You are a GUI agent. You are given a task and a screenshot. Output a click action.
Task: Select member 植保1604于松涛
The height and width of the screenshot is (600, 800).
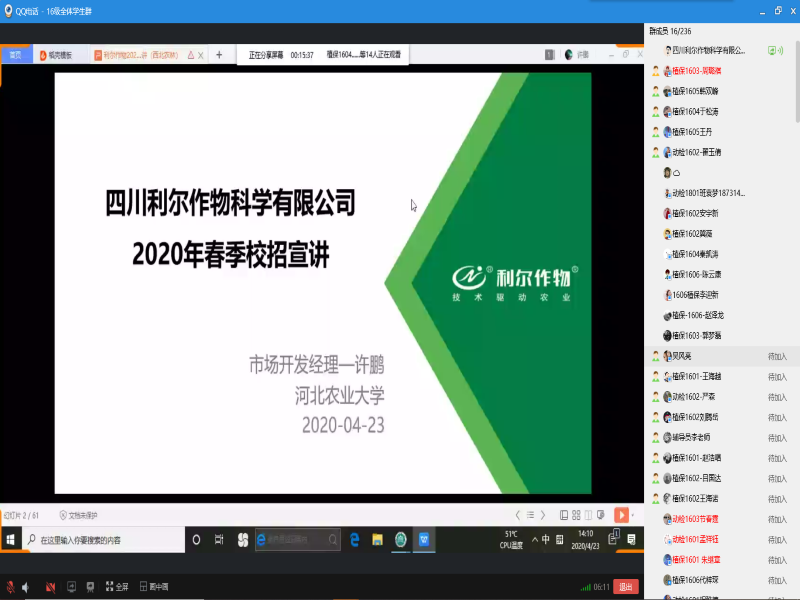click(720, 111)
